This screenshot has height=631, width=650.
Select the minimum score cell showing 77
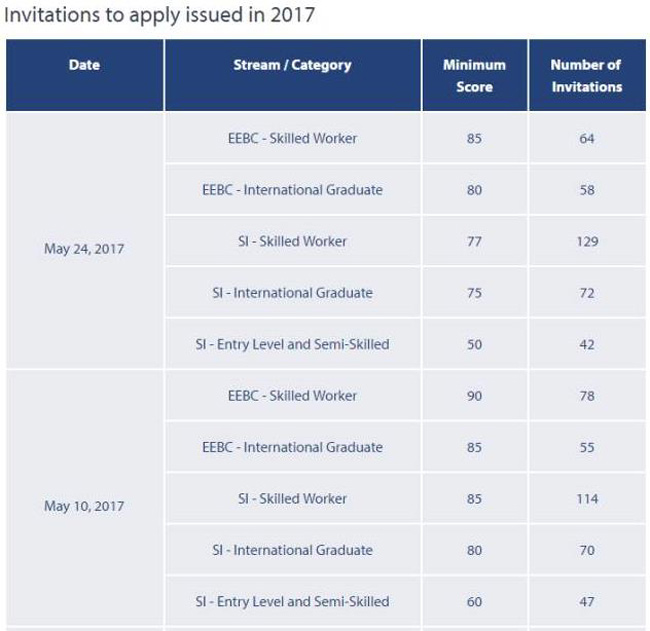click(474, 241)
